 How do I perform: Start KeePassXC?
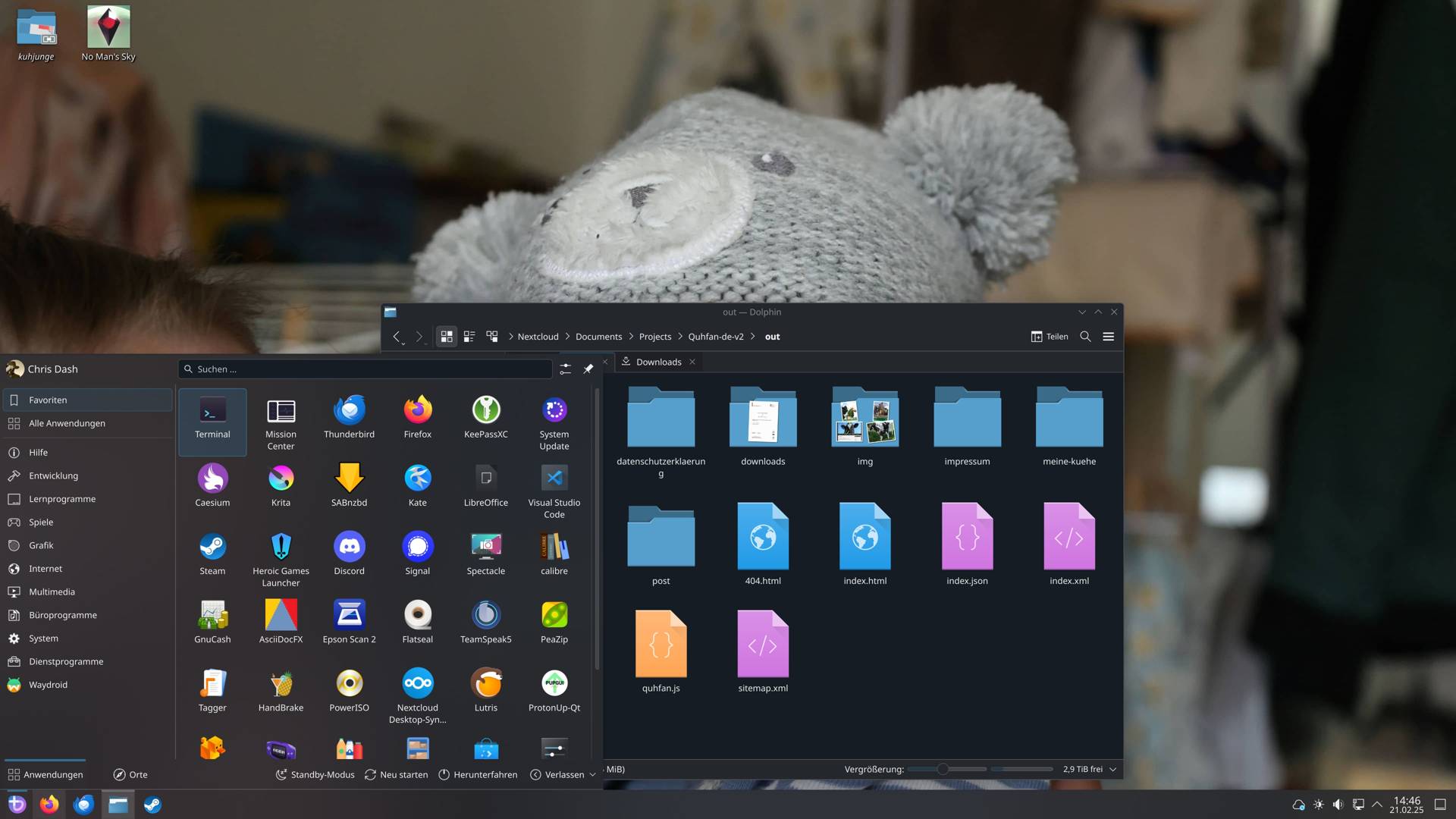click(x=486, y=422)
